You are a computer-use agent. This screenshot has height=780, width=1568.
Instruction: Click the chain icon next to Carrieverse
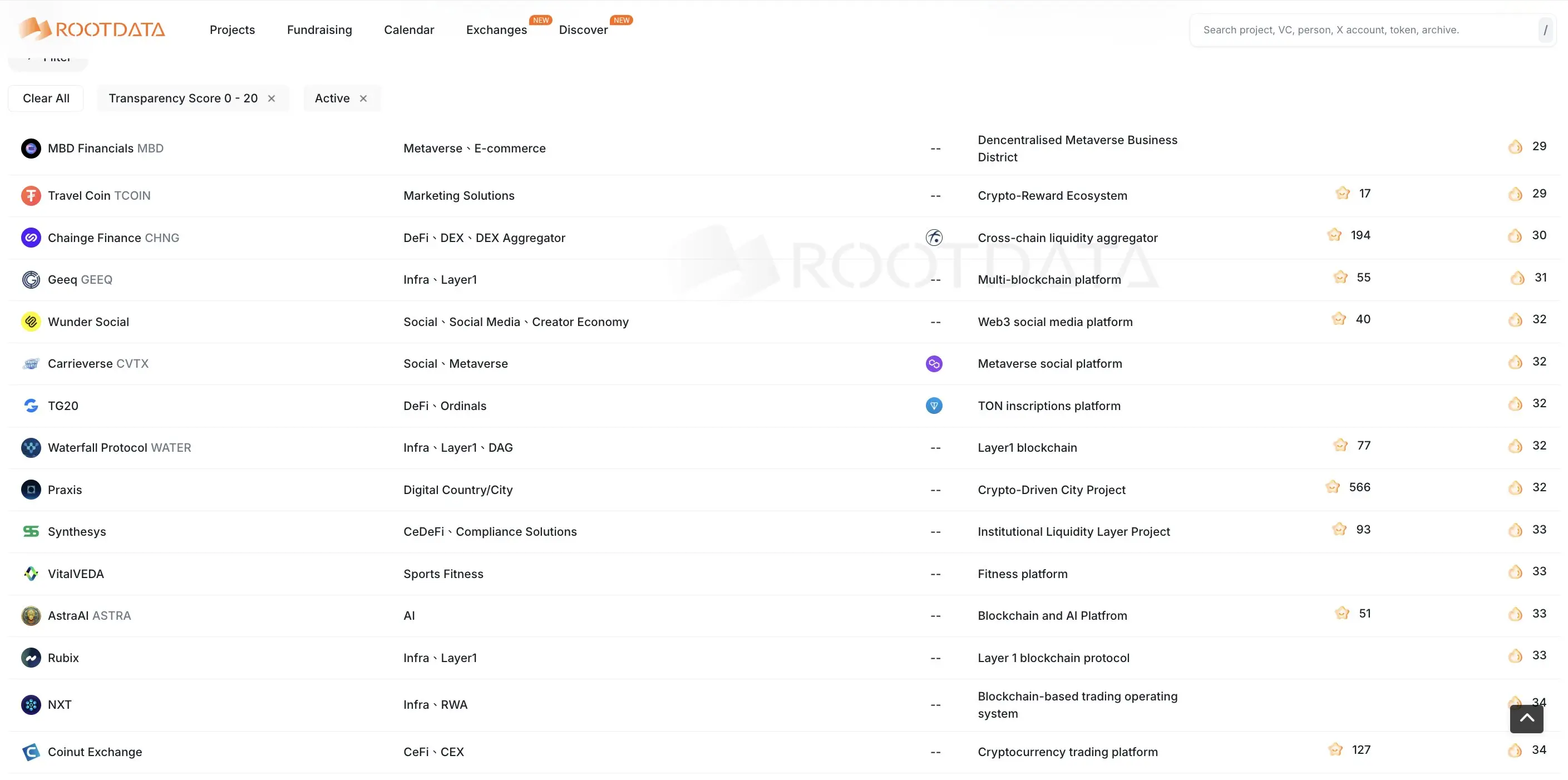(x=934, y=363)
